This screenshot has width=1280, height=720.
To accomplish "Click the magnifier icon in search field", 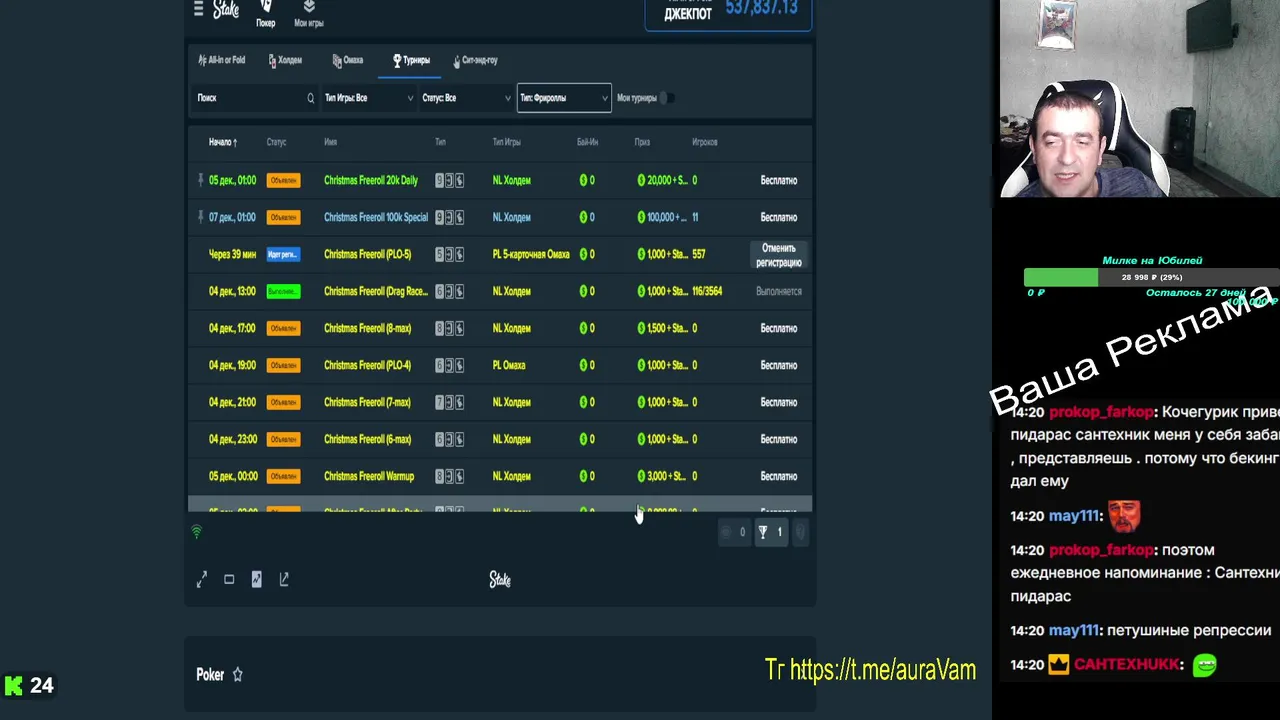I will click(x=310, y=98).
